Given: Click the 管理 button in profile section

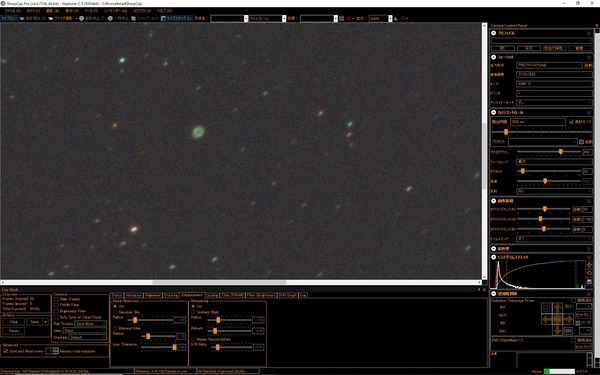Looking at the screenshot, I should (x=579, y=48).
